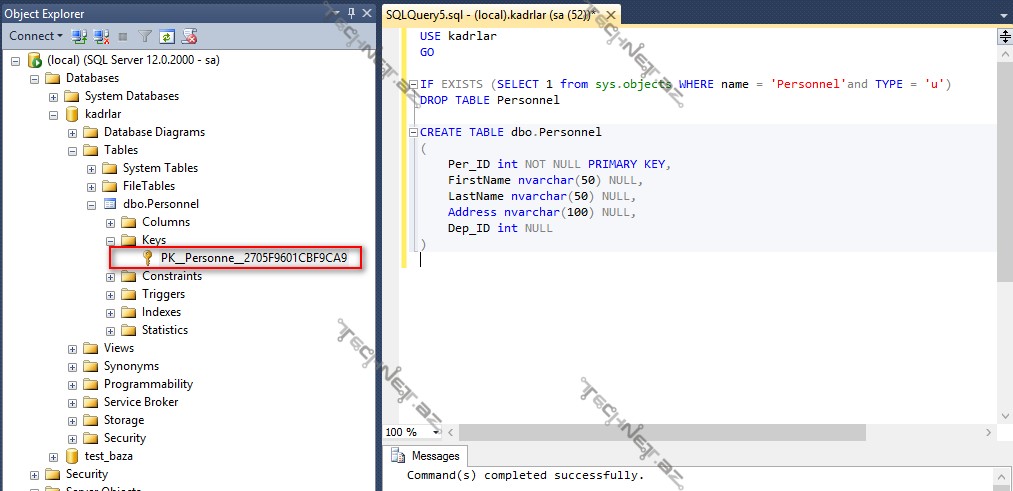Expand the Indexes folder
1013x491 pixels.
pyautogui.click(x=111, y=312)
